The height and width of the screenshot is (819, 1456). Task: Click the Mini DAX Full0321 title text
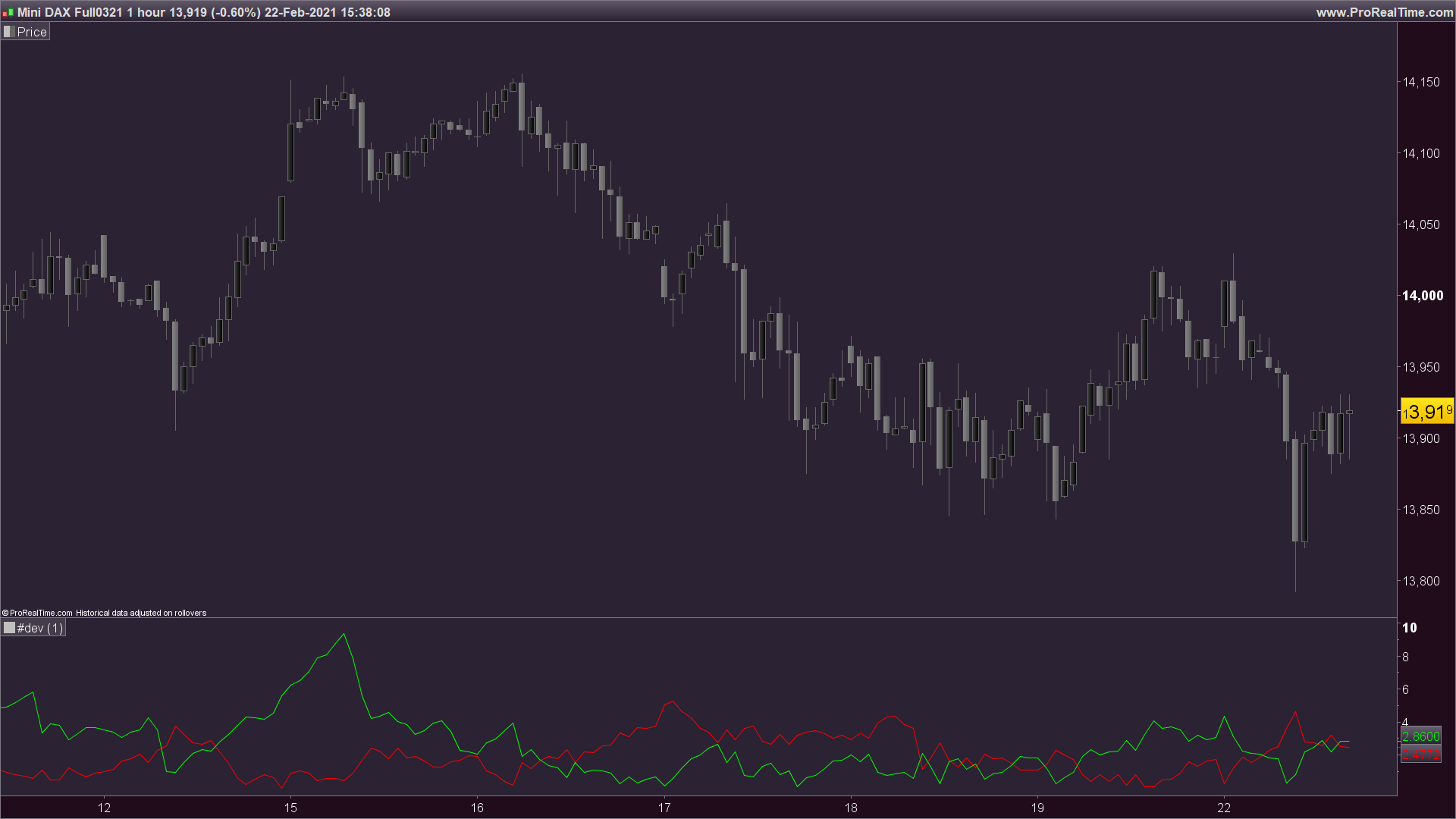point(70,12)
